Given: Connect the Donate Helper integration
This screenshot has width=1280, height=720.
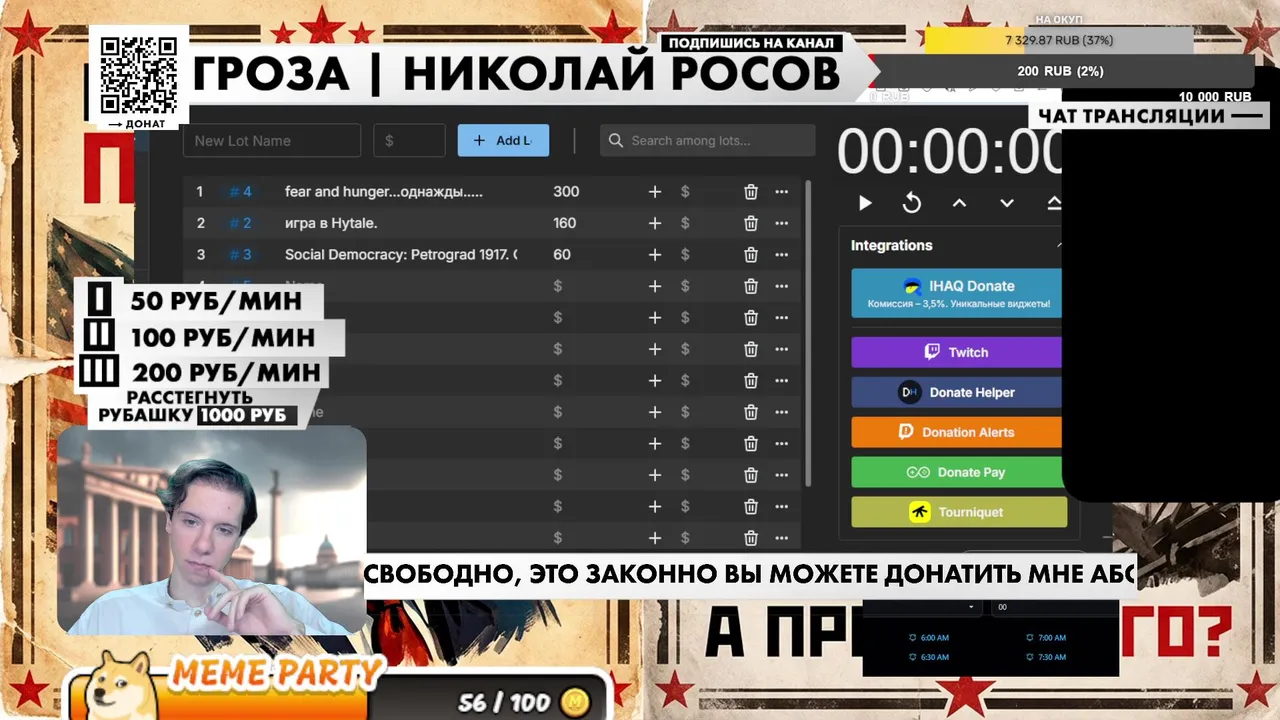Looking at the screenshot, I should click(x=957, y=392).
